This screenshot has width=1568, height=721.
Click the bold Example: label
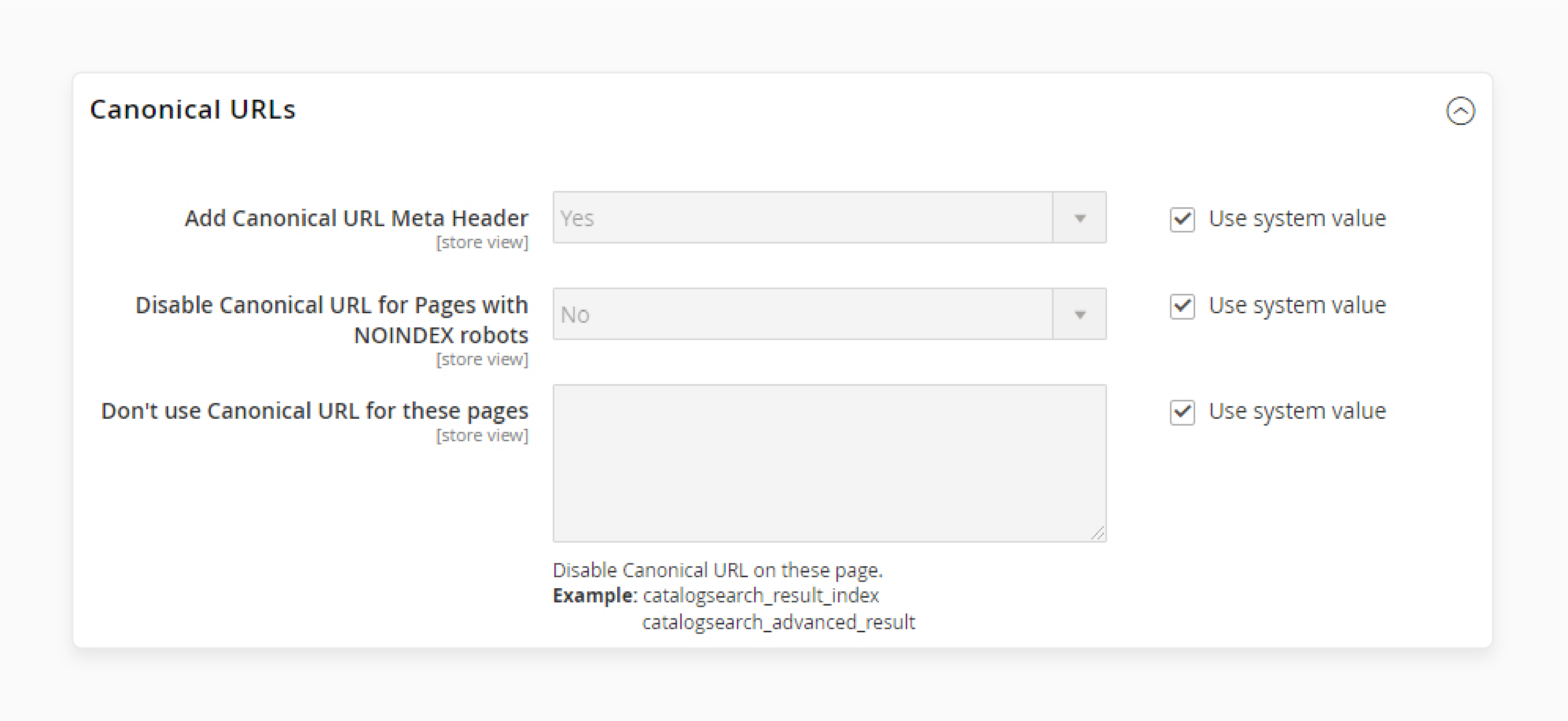[595, 595]
